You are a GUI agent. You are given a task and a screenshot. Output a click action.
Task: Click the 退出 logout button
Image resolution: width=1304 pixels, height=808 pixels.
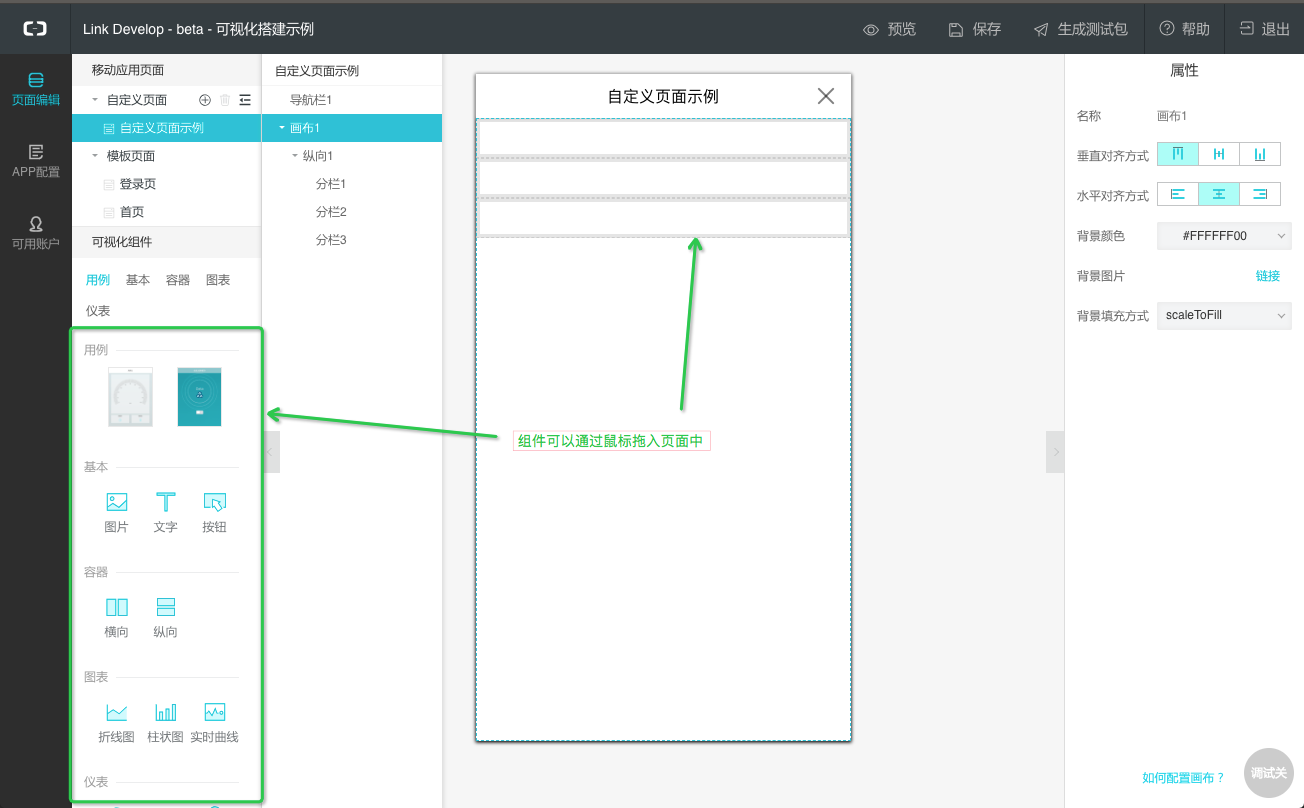click(1264, 29)
